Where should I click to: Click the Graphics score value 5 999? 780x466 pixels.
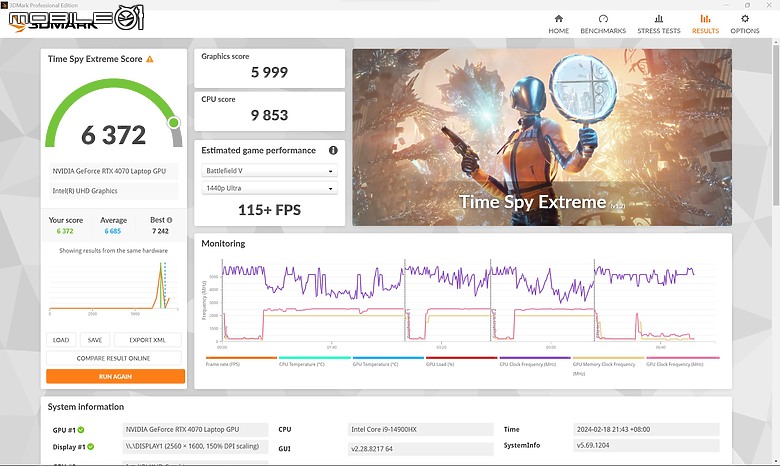tap(269, 72)
